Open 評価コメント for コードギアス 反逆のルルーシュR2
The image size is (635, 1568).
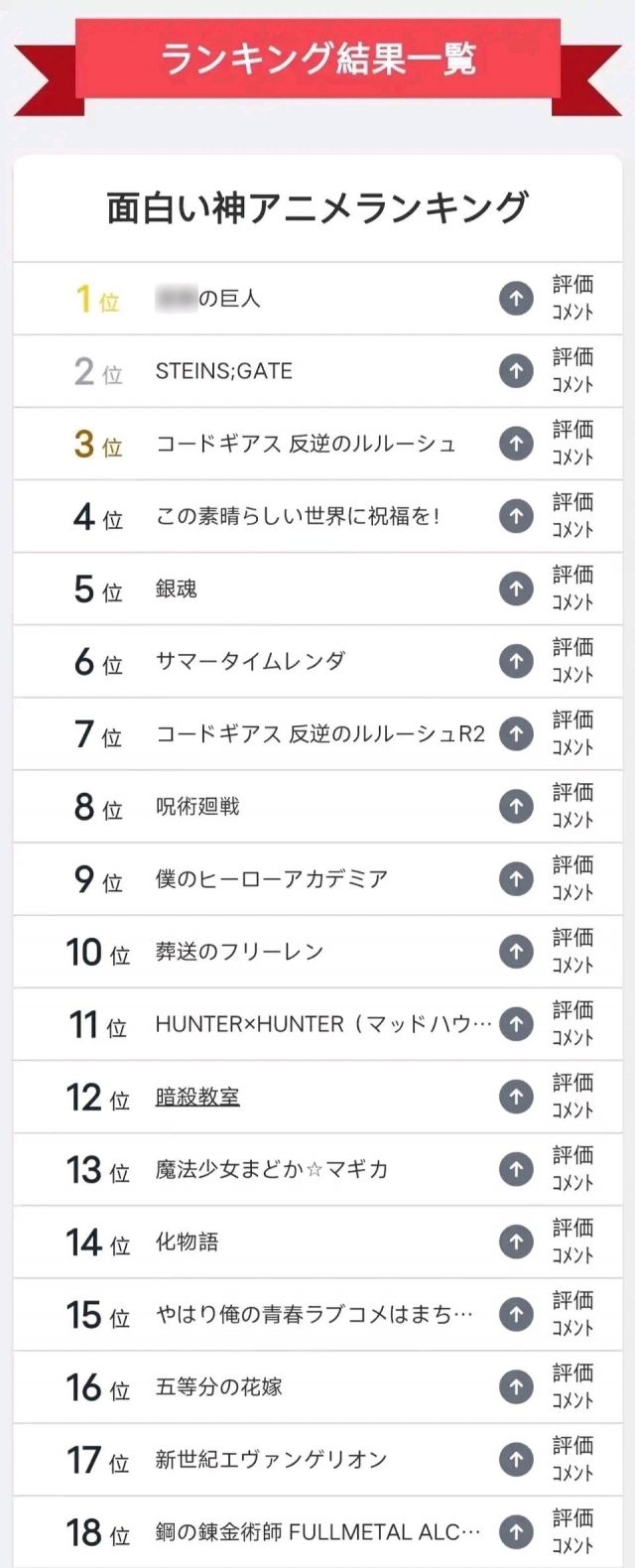(x=572, y=733)
